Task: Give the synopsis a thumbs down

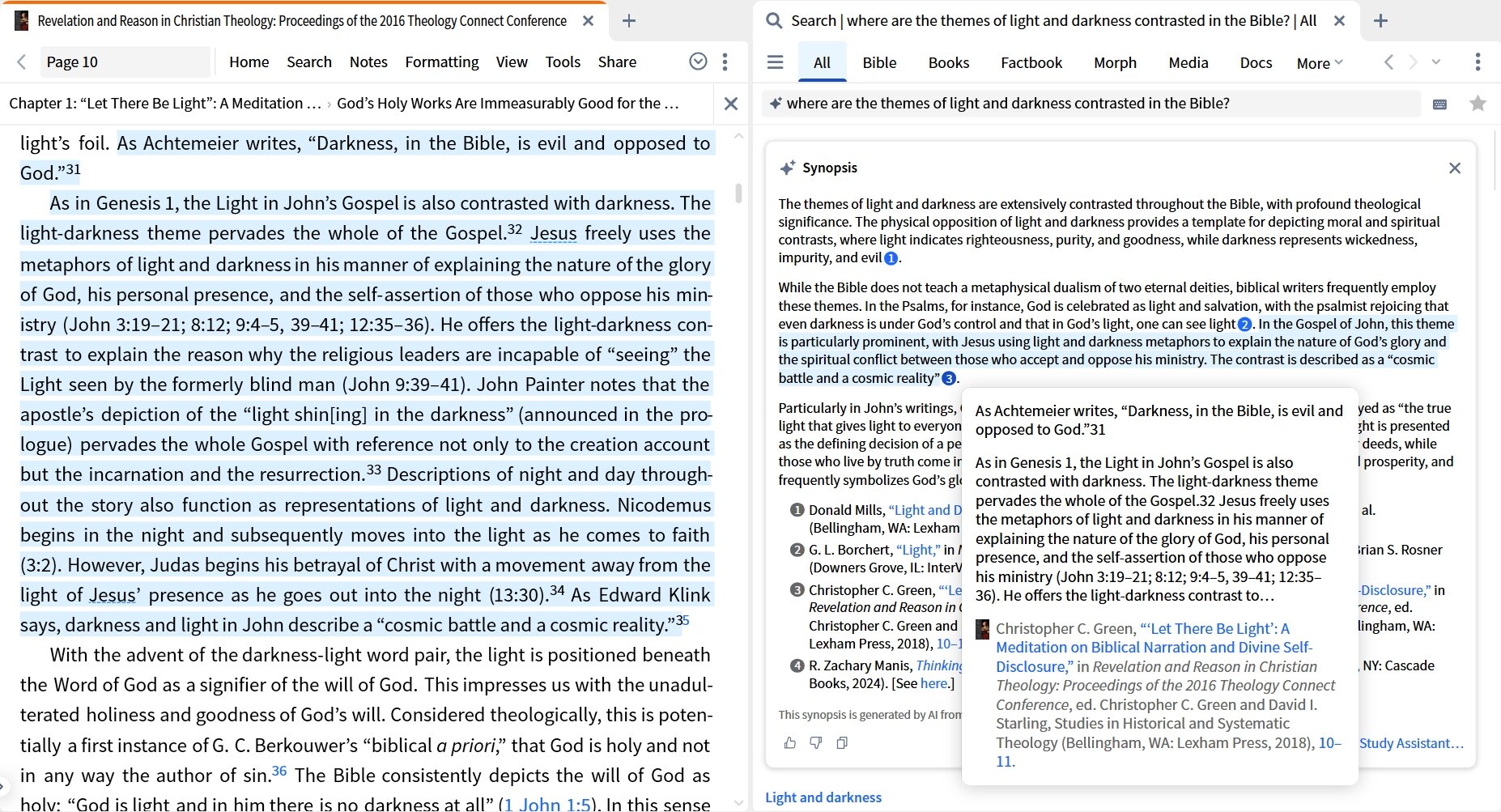Action: coord(816,742)
